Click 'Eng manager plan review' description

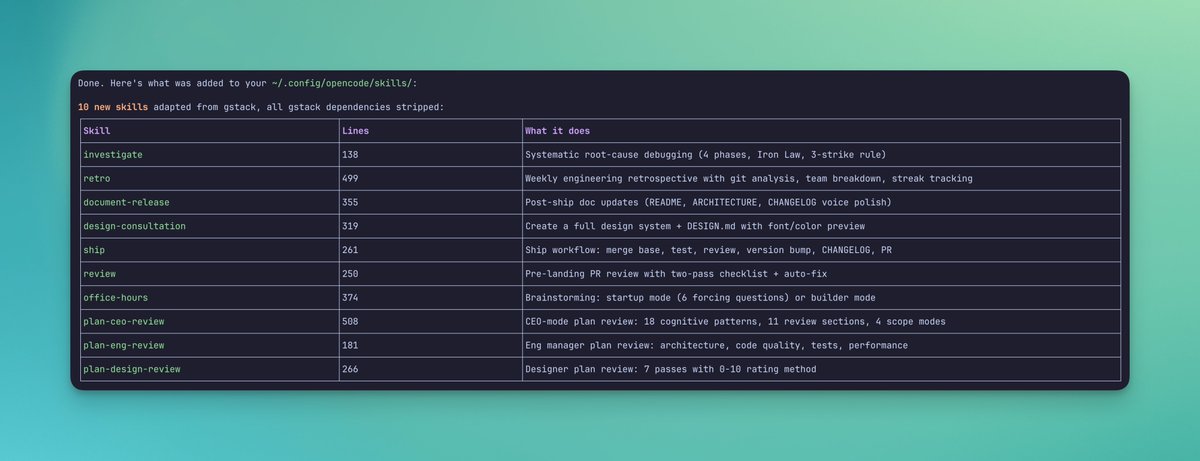[x=716, y=345]
